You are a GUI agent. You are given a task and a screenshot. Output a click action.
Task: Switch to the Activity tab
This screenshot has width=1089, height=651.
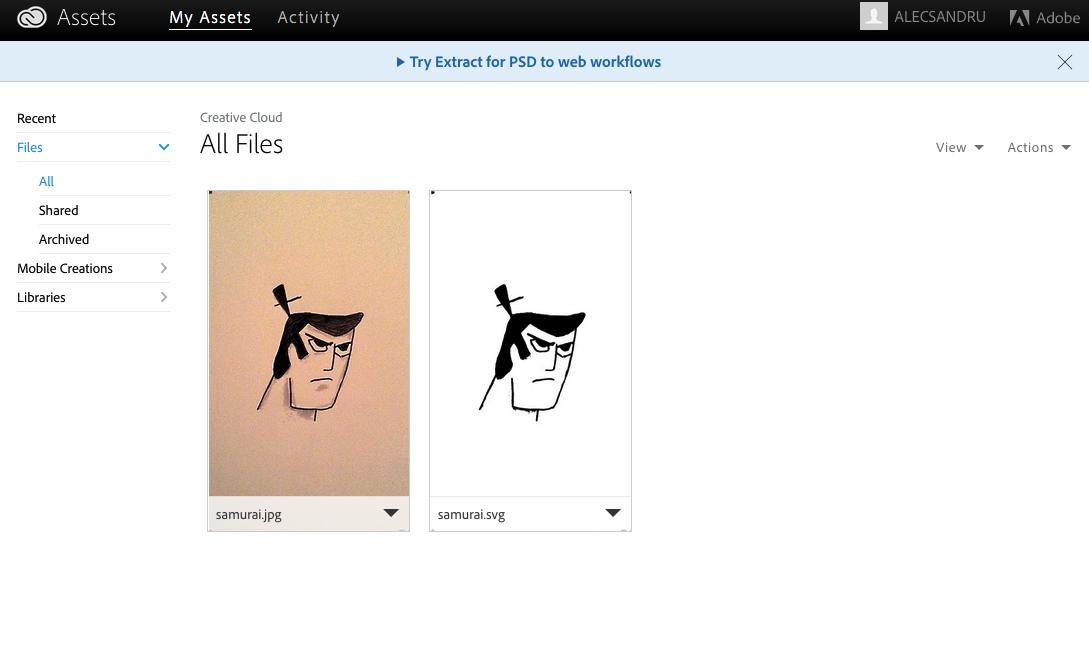(308, 17)
